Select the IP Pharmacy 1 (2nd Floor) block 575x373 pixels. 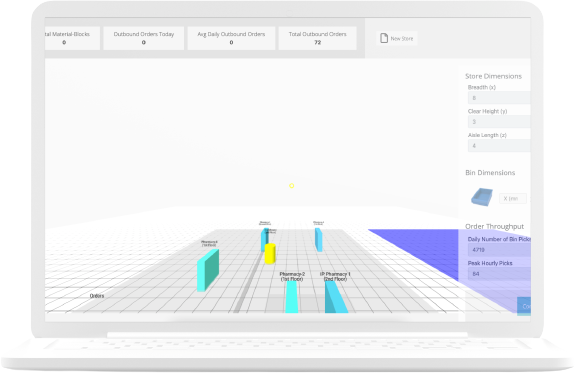click(x=336, y=297)
